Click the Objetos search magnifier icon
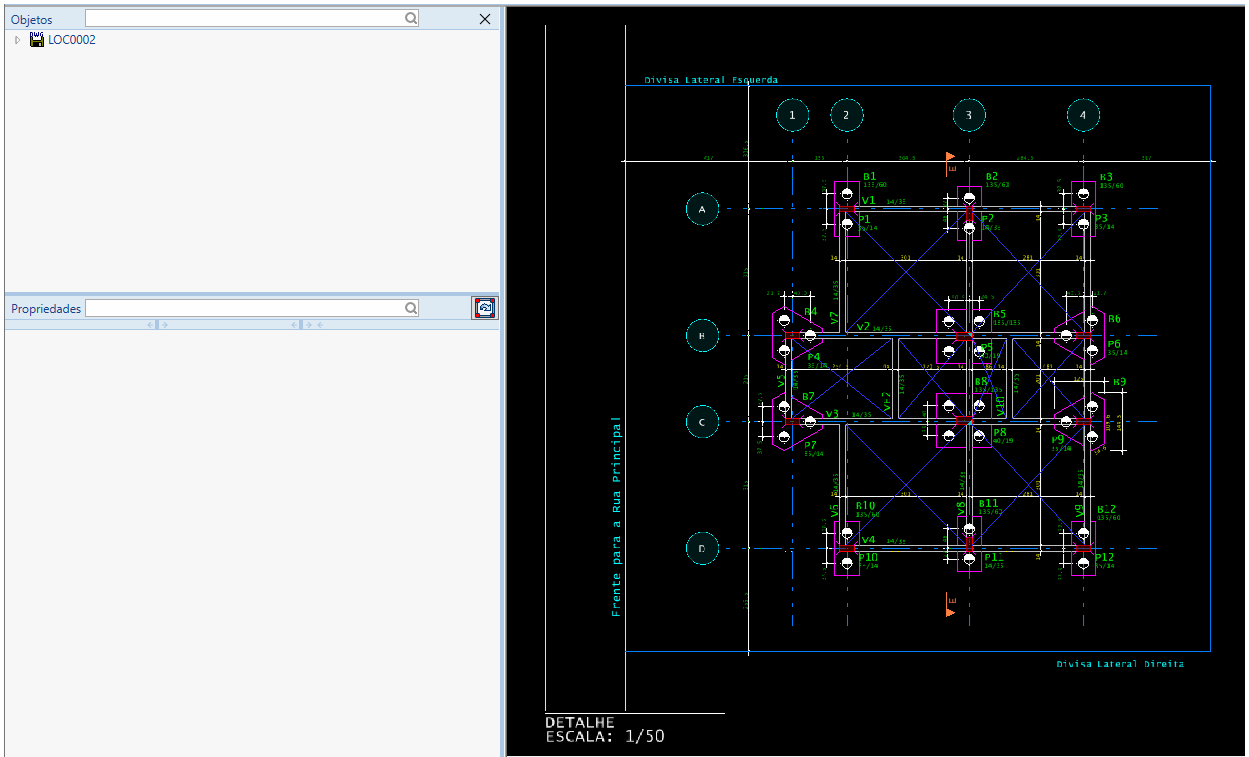Image resolution: width=1249 pixels, height=757 pixels. (x=411, y=18)
